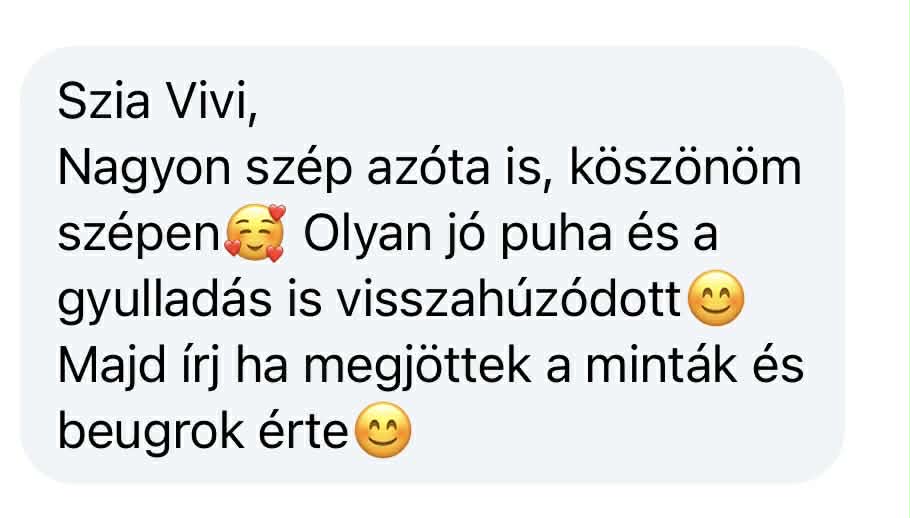The width and height of the screenshot is (910, 518).
Task: Click the long word 'visszahúzódott'
Action: tap(508, 299)
